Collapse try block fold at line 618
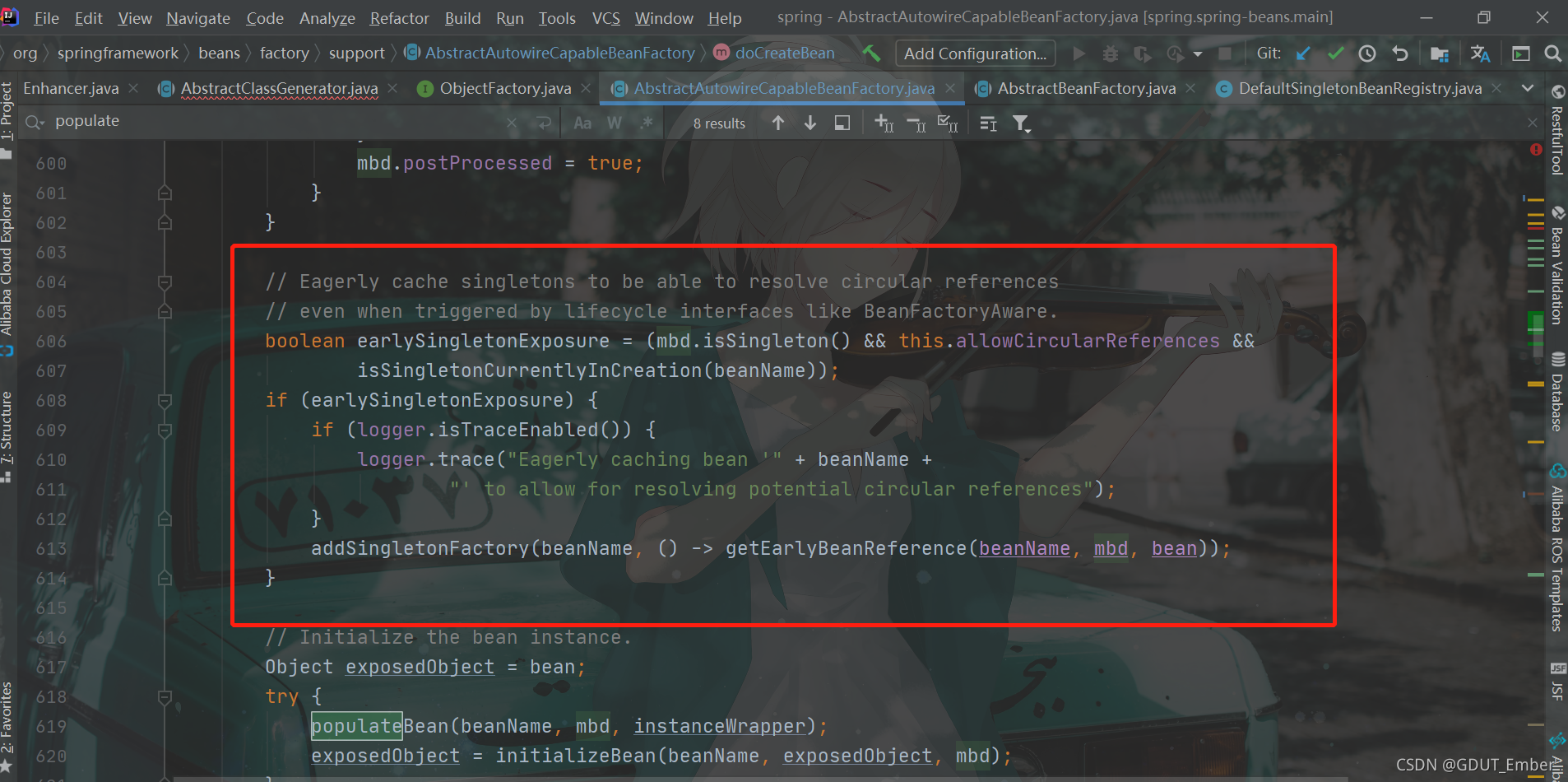This screenshot has width=1568, height=782. [165, 697]
